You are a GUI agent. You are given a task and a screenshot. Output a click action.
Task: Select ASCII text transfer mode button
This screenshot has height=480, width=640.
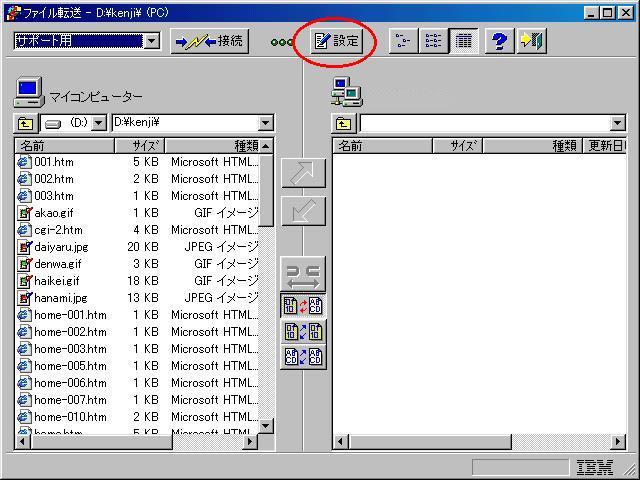click(x=303, y=356)
